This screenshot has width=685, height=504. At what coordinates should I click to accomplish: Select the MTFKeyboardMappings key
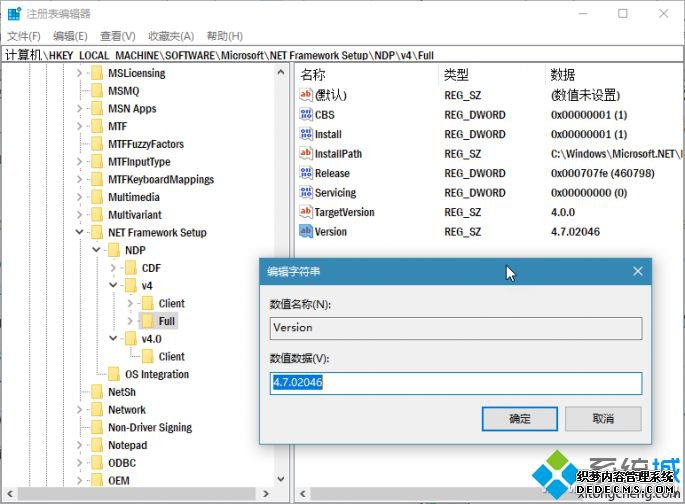[161, 180]
